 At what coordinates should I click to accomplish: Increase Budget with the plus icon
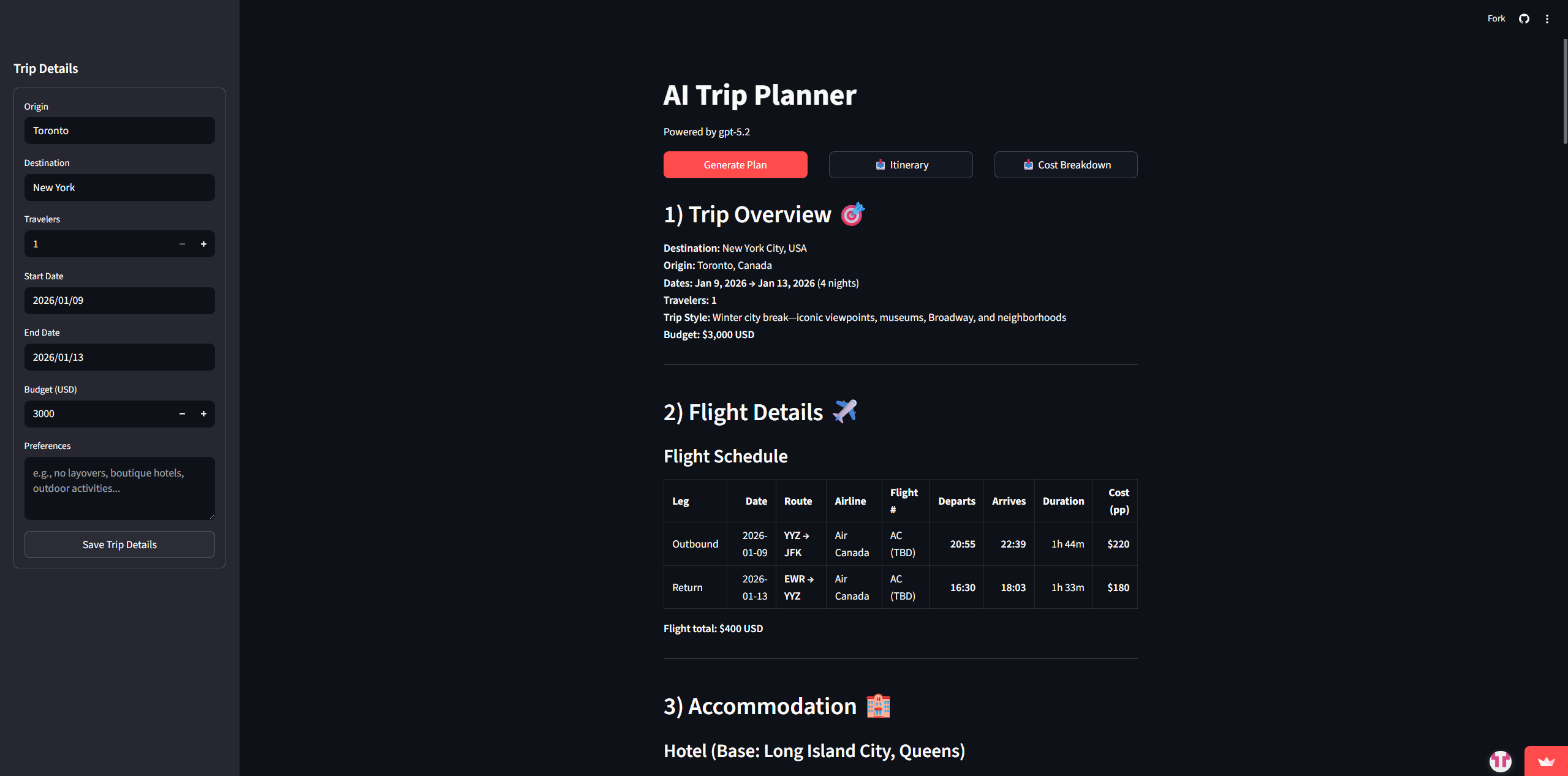coord(203,414)
